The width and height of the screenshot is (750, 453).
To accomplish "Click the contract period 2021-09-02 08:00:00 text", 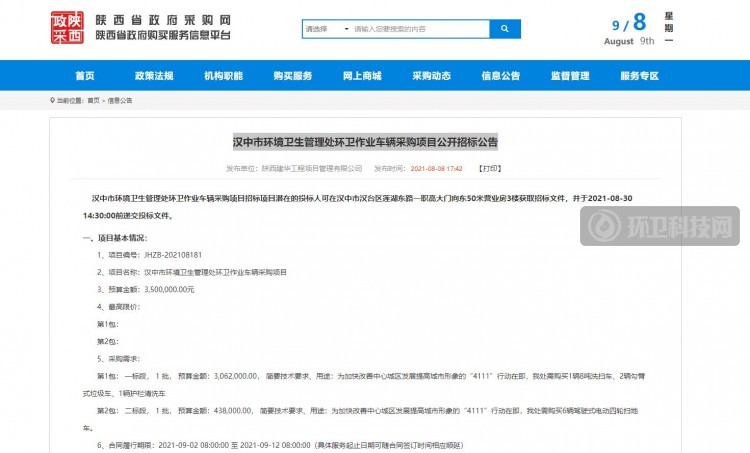I will (x=193, y=445).
